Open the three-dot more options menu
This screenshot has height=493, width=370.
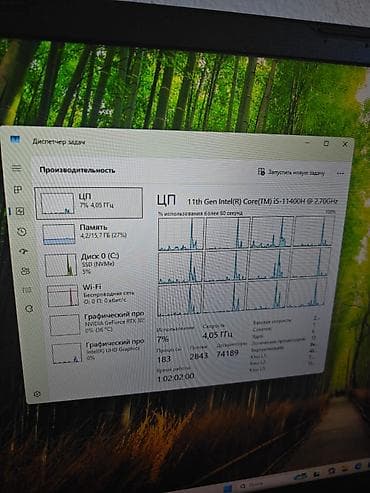[x=340, y=173]
